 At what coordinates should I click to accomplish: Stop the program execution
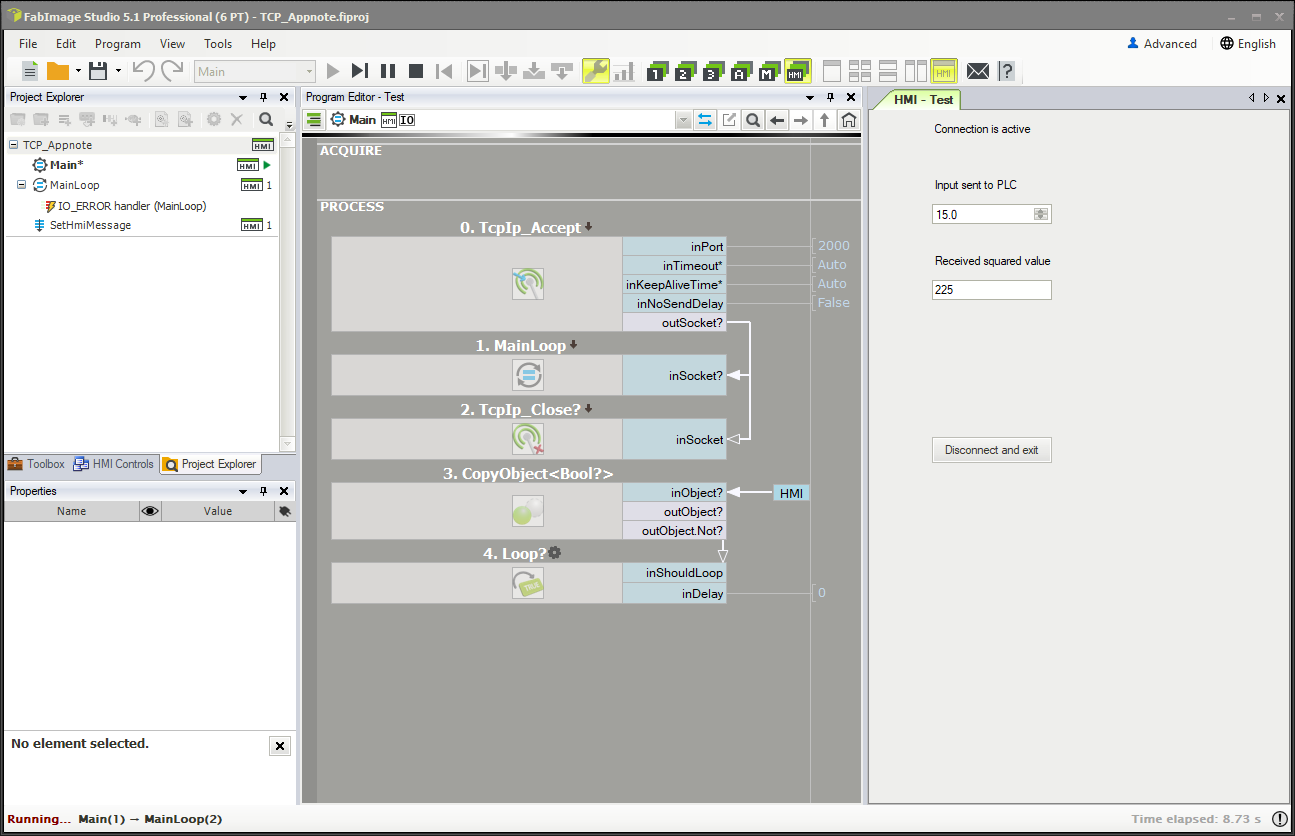tap(416, 71)
